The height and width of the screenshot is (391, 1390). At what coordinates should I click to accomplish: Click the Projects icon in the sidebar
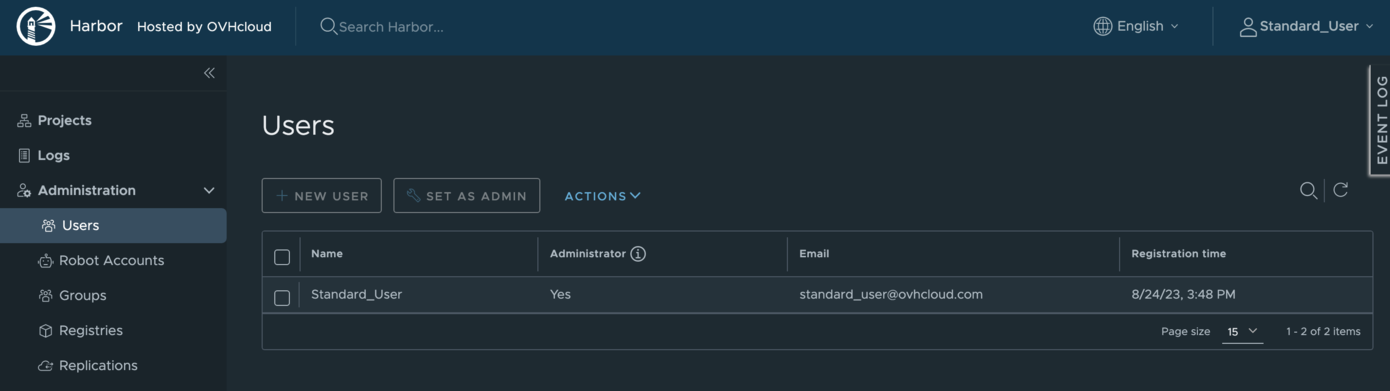click(x=24, y=121)
